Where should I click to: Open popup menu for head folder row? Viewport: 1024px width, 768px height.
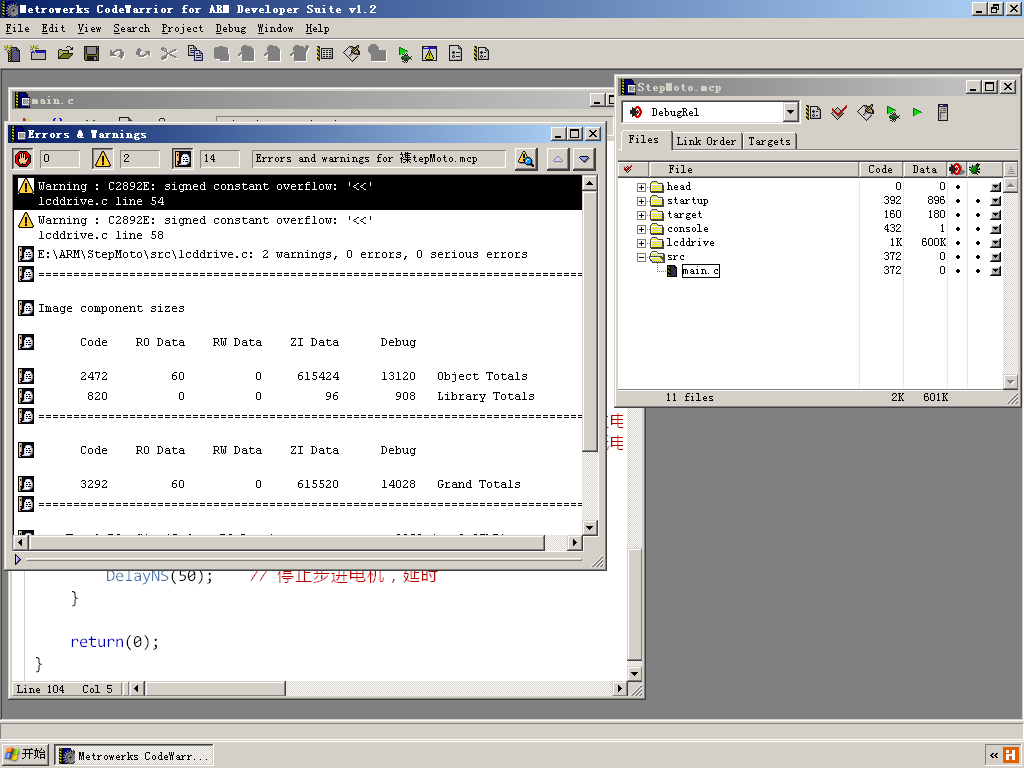tap(995, 187)
